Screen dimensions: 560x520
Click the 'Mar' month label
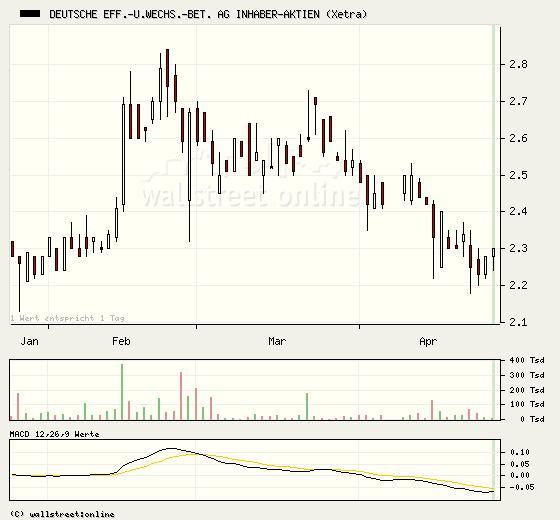(x=277, y=341)
